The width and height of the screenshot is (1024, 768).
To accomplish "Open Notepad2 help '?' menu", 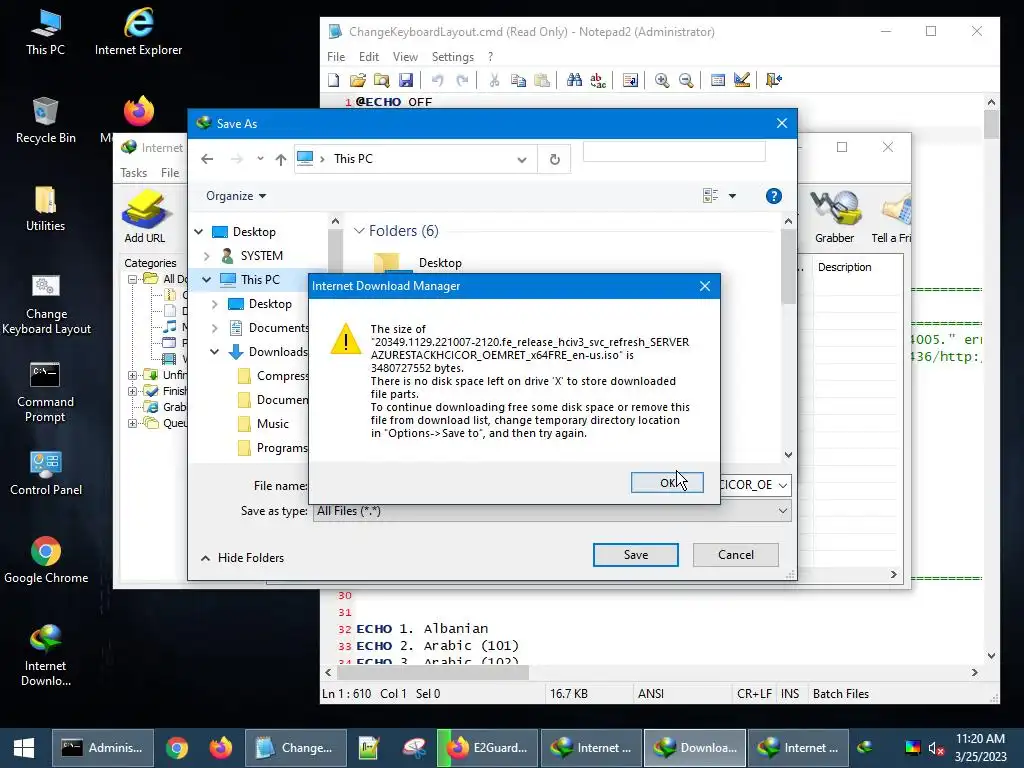I will [490, 57].
